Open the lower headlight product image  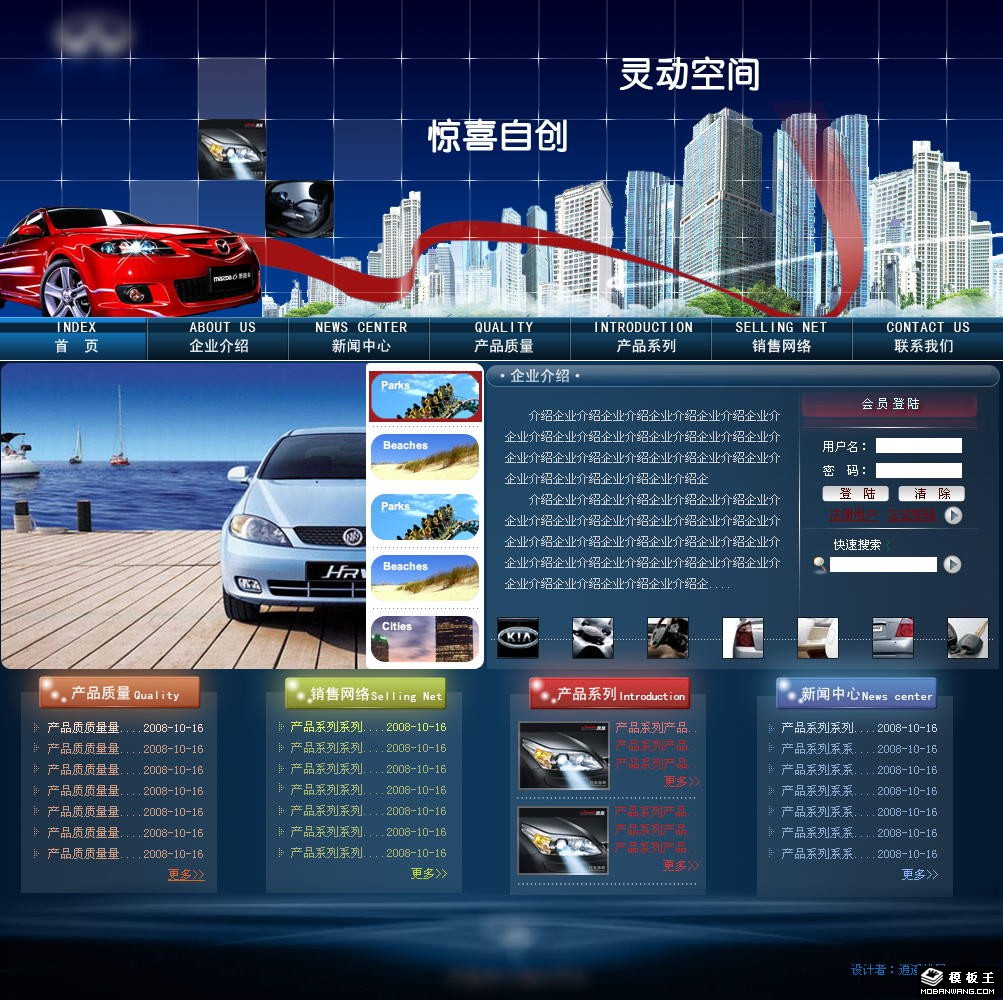[x=563, y=840]
